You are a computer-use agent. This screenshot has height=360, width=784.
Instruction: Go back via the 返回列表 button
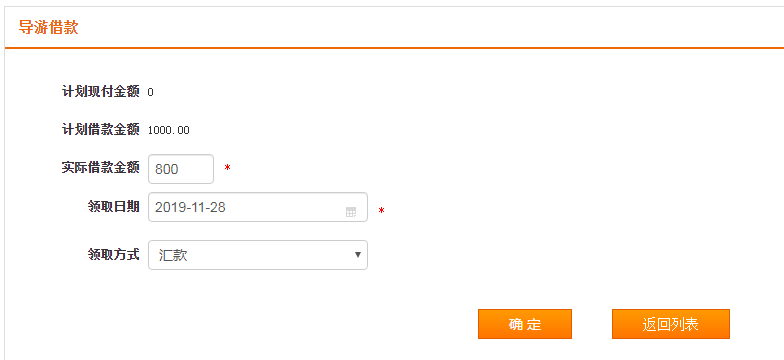(670, 324)
